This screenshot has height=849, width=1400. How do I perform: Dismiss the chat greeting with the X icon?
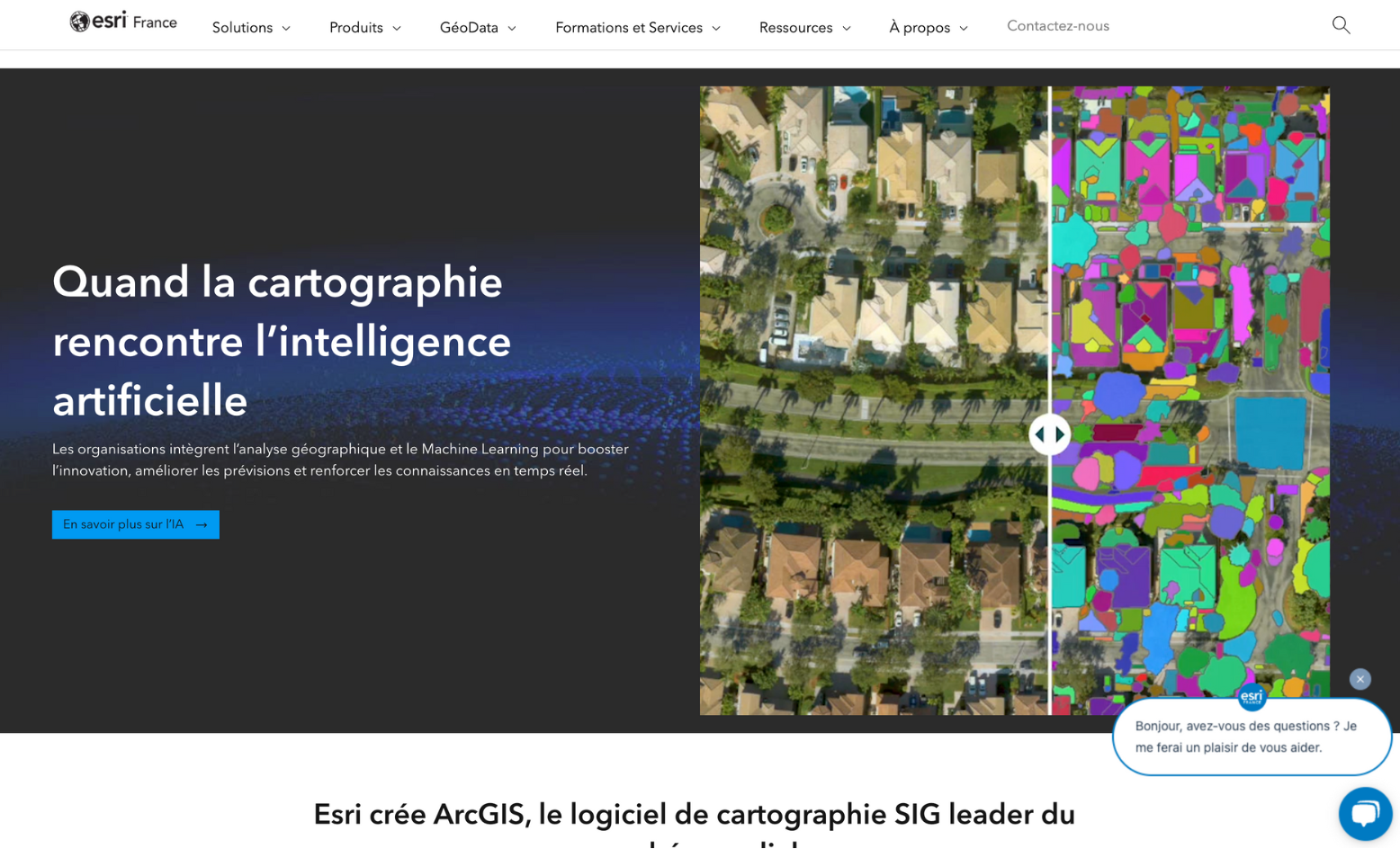[x=1360, y=679]
